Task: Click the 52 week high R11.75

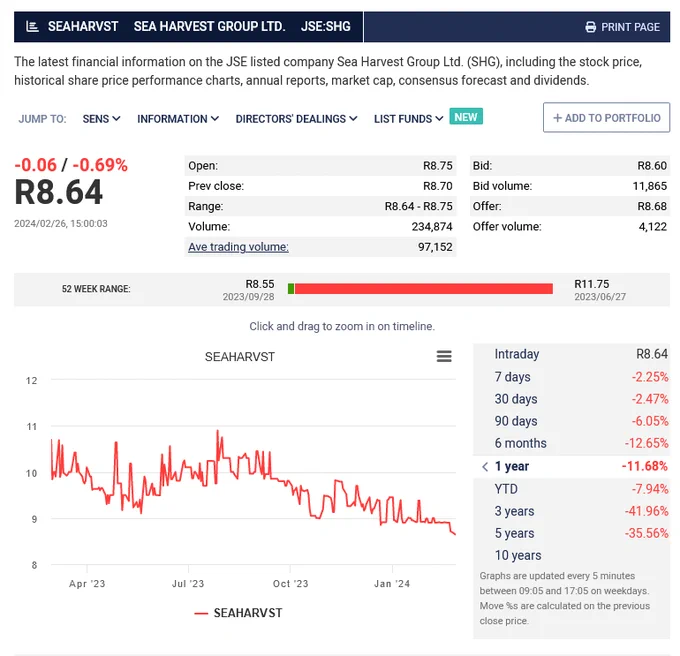Action: [592, 284]
